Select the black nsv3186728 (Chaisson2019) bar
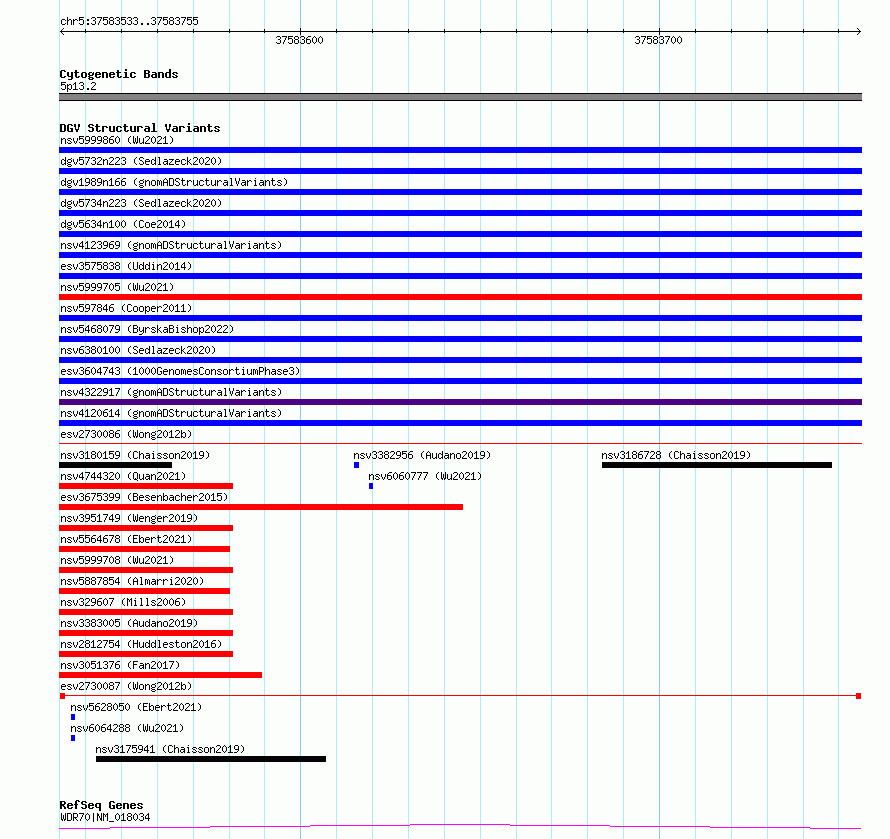This screenshot has width=890, height=839. 717,465
